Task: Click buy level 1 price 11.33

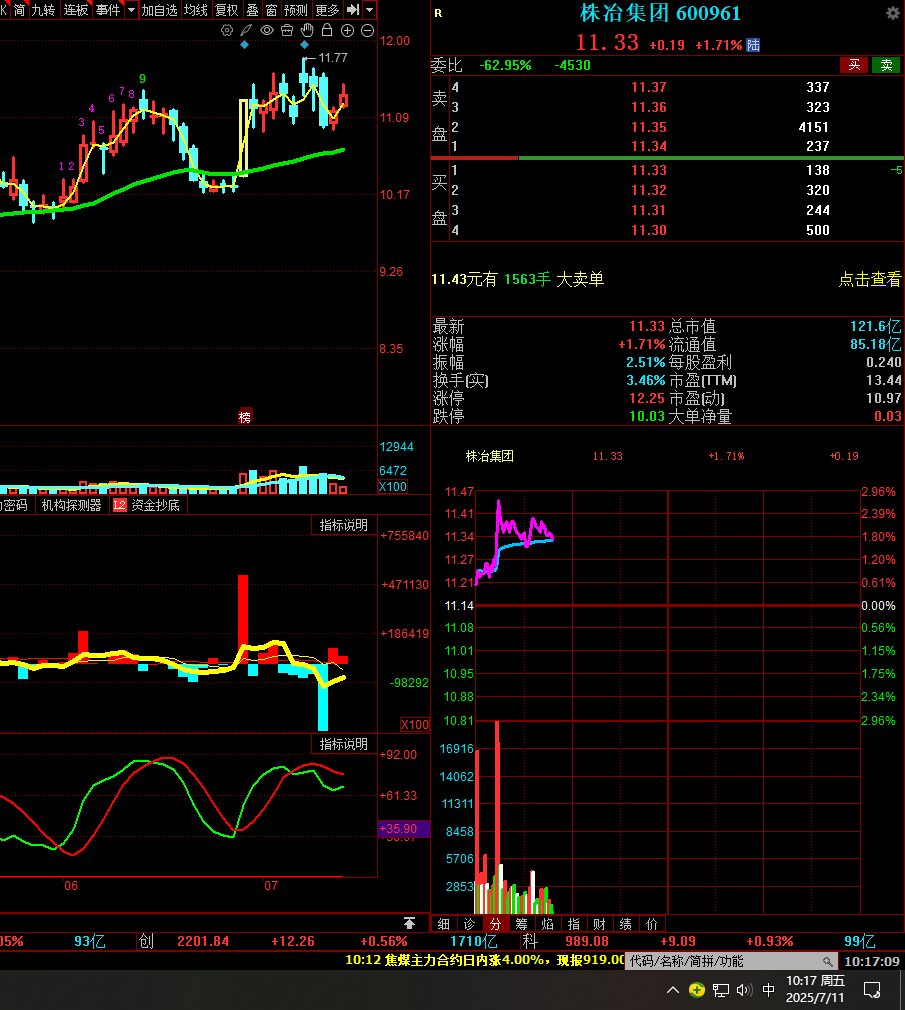Action: pos(649,170)
